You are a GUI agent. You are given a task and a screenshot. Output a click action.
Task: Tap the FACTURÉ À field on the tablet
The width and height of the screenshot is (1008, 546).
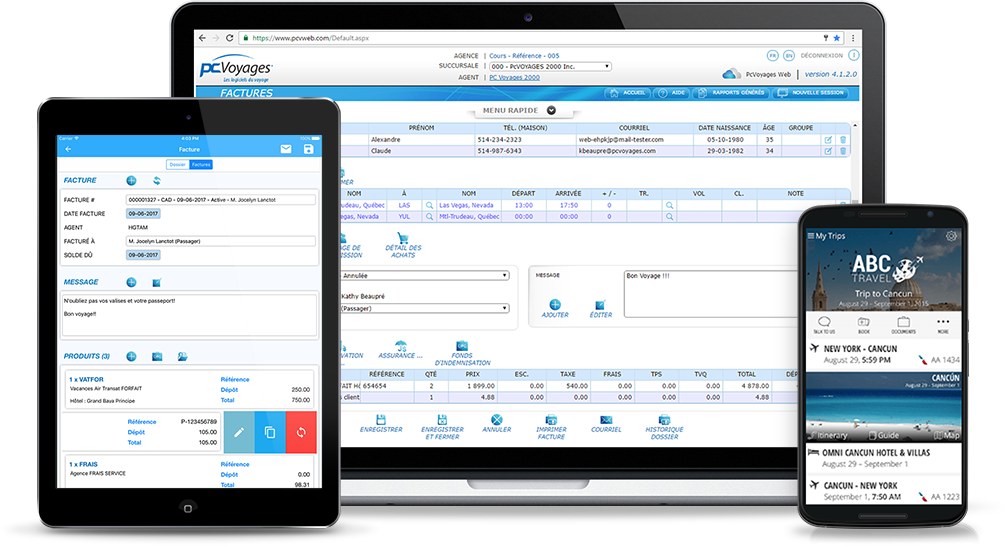[220, 241]
